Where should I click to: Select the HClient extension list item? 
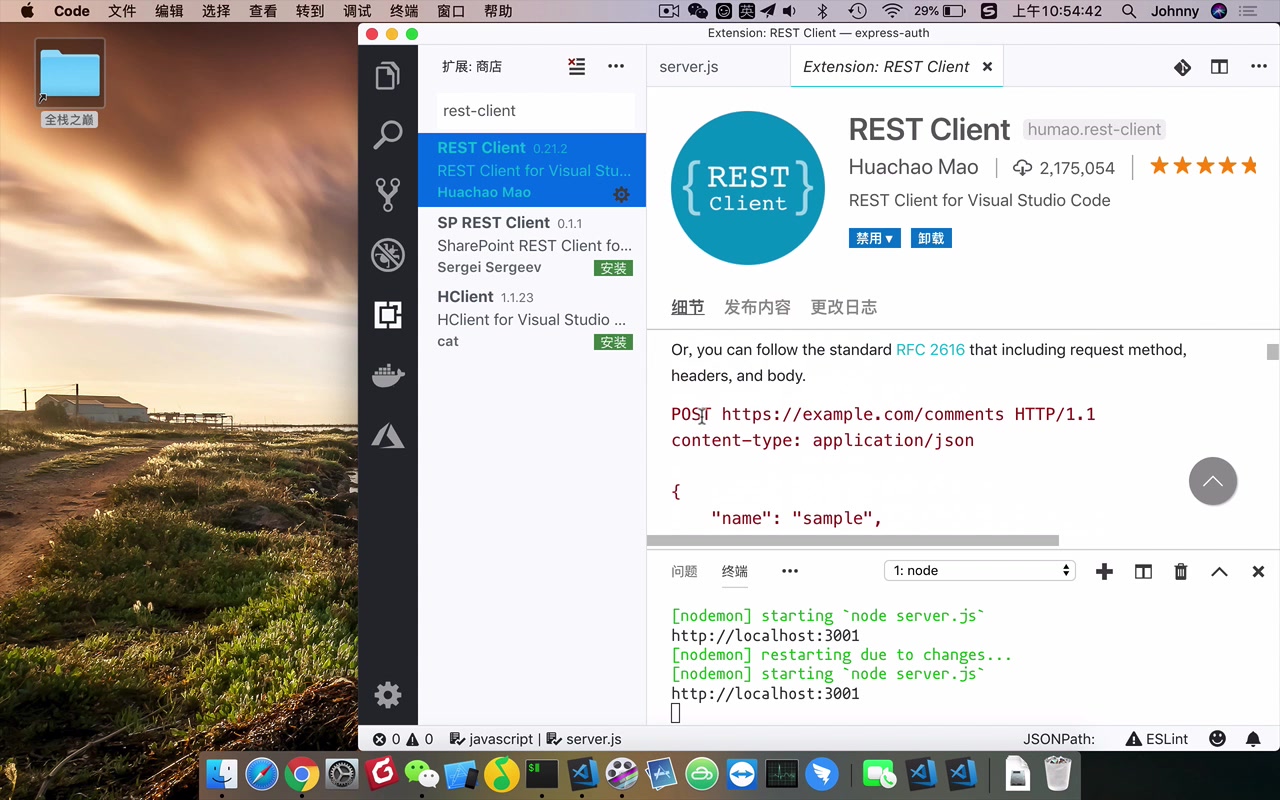pos(532,319)
